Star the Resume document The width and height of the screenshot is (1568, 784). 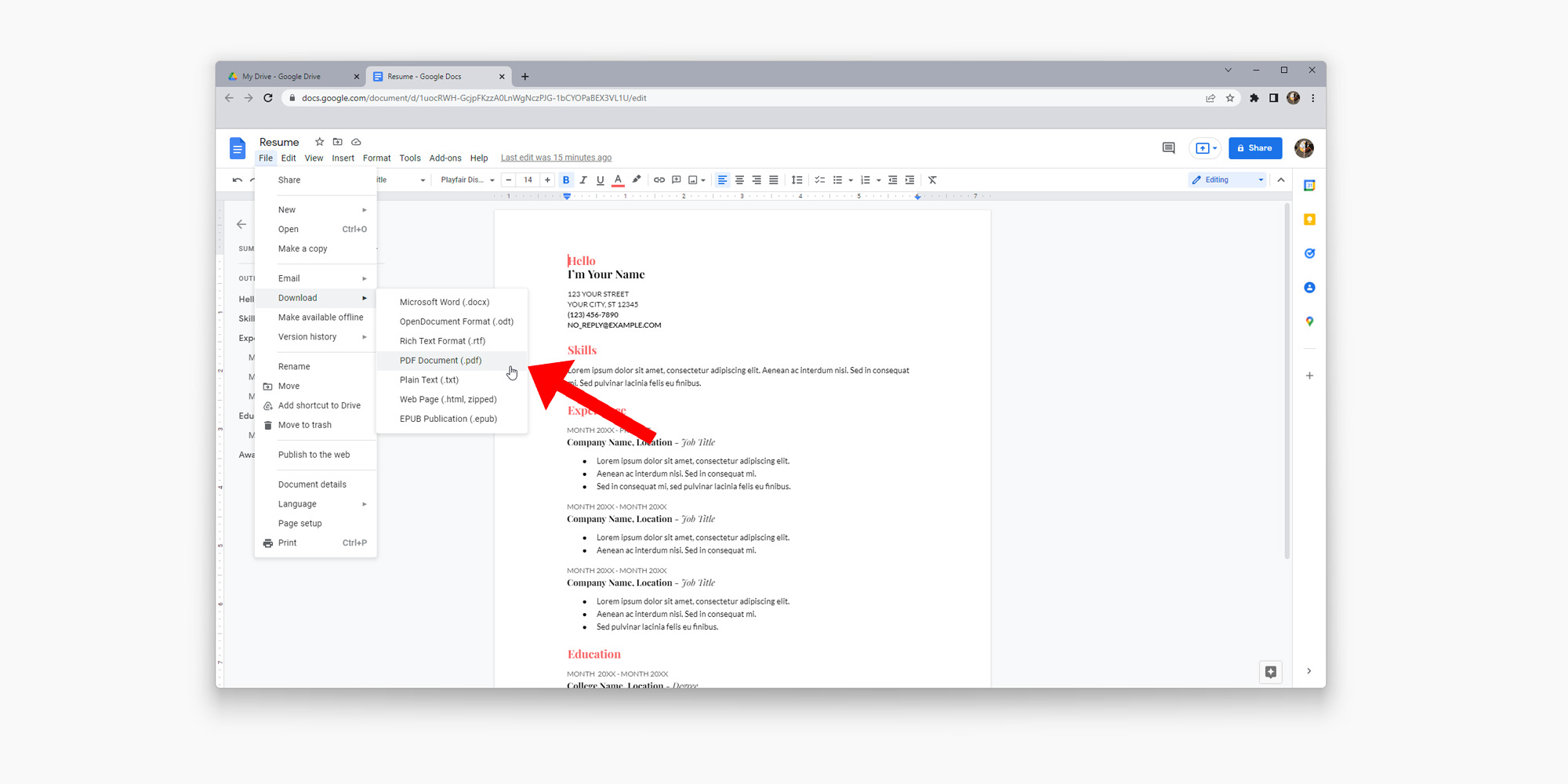coord(319,142)
